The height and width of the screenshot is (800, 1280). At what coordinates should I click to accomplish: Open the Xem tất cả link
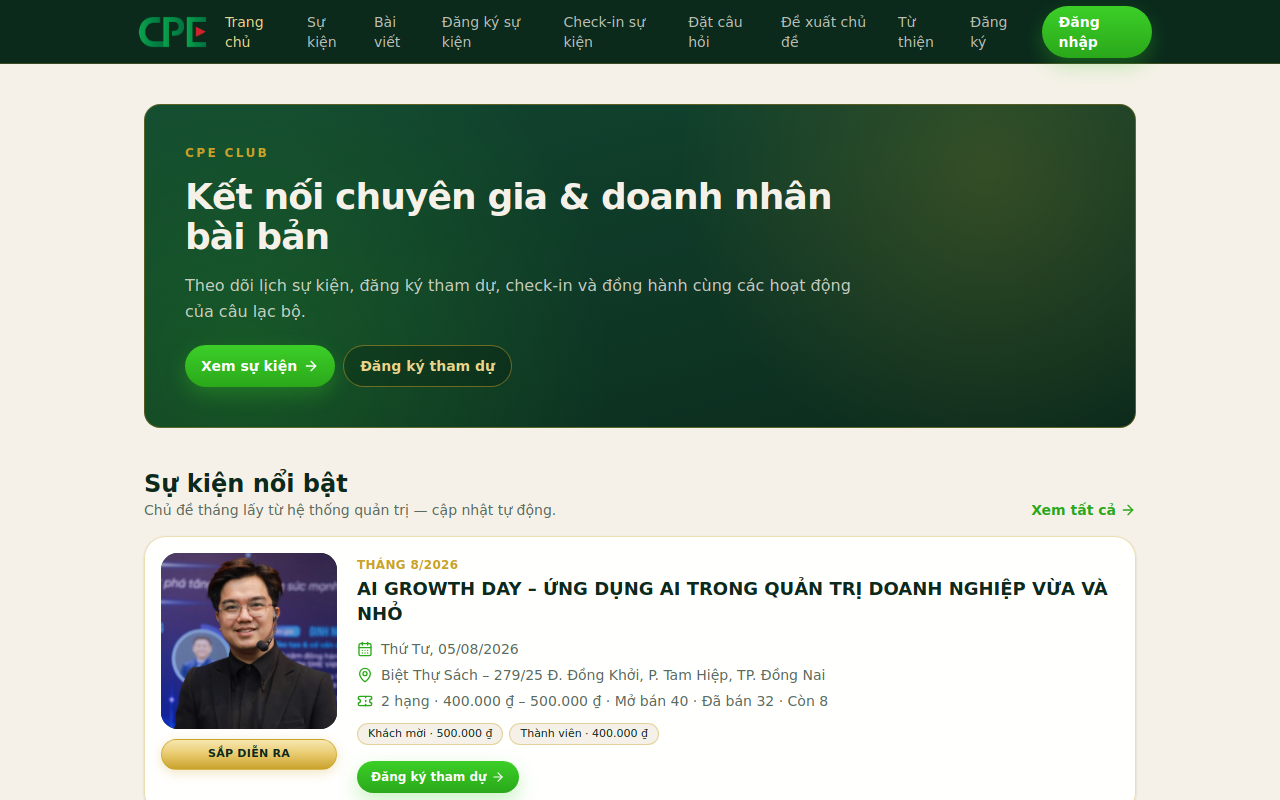pos(1083,510)
